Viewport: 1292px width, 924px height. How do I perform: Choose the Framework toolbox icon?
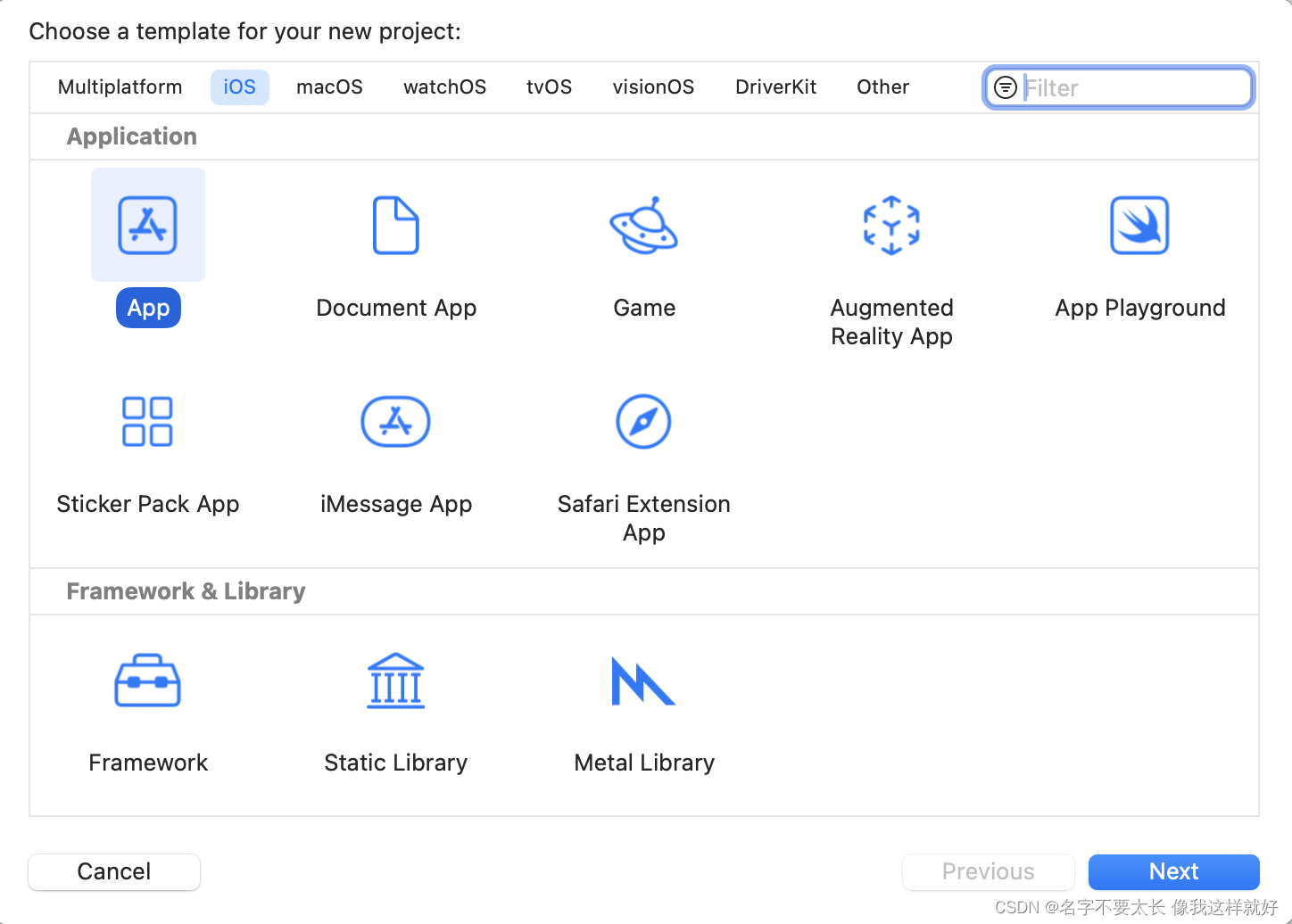(148, 681)
